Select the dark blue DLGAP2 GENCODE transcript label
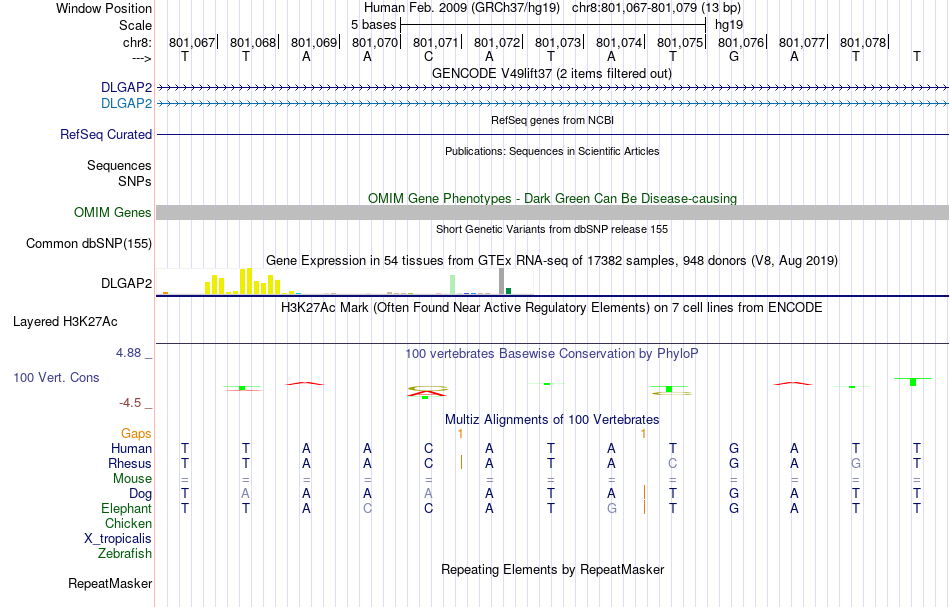950x607 pixels. (x=126, y=87)
